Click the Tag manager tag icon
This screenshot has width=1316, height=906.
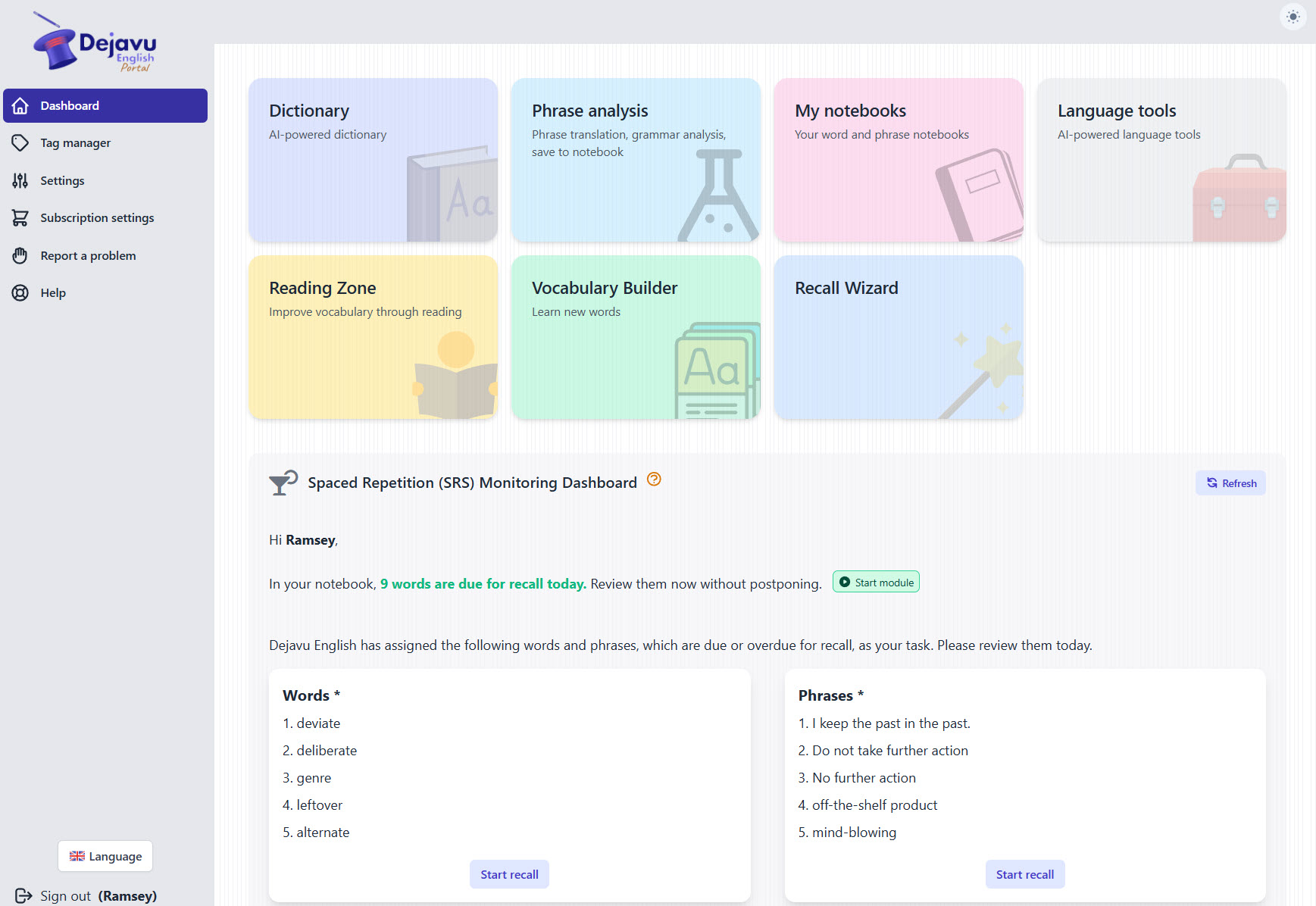[x=20, y=143]
